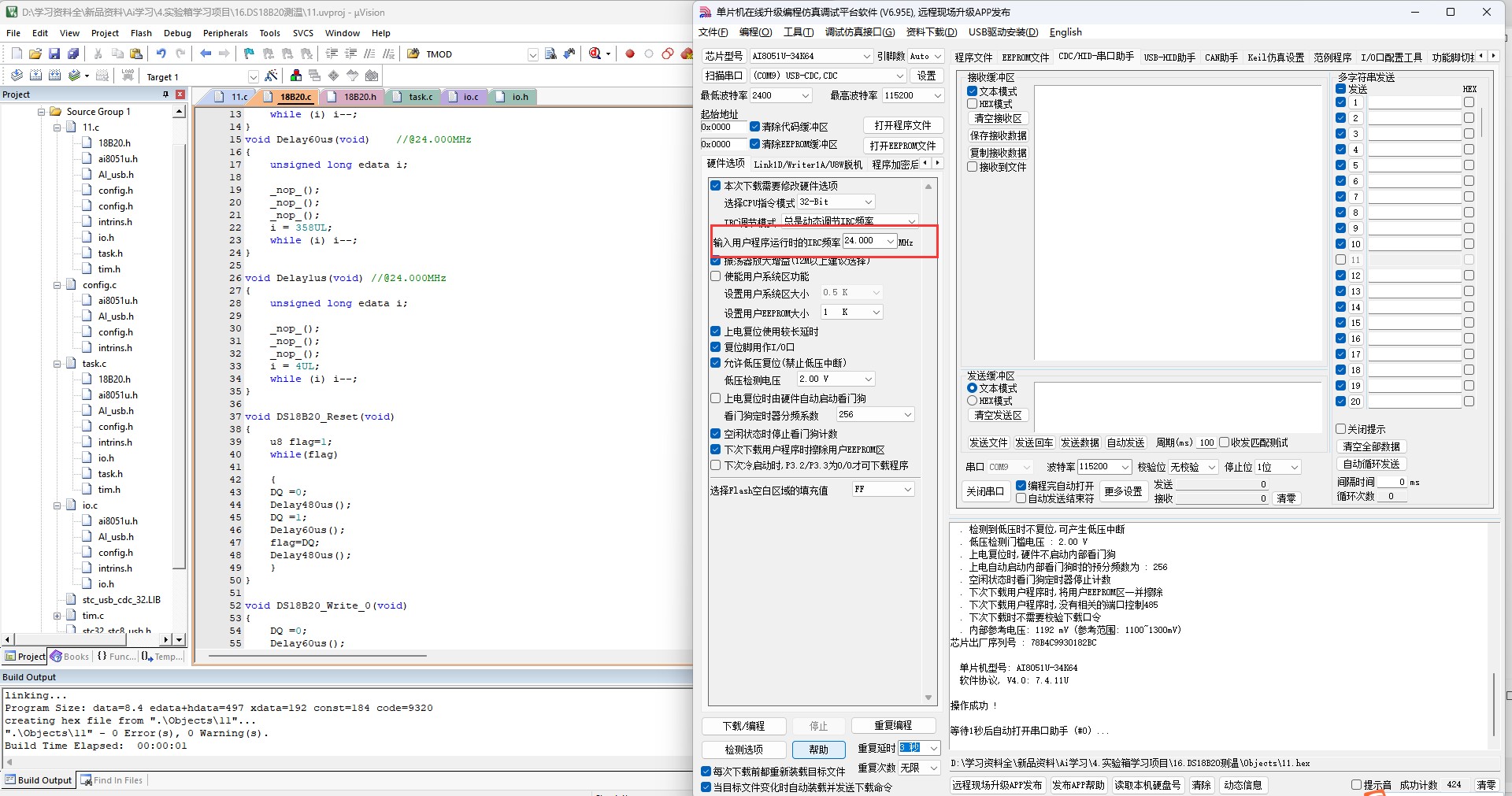Save current file with the floppy icon
The image size is (1512, 796).
pyautogui.click(x=54, y=54)
